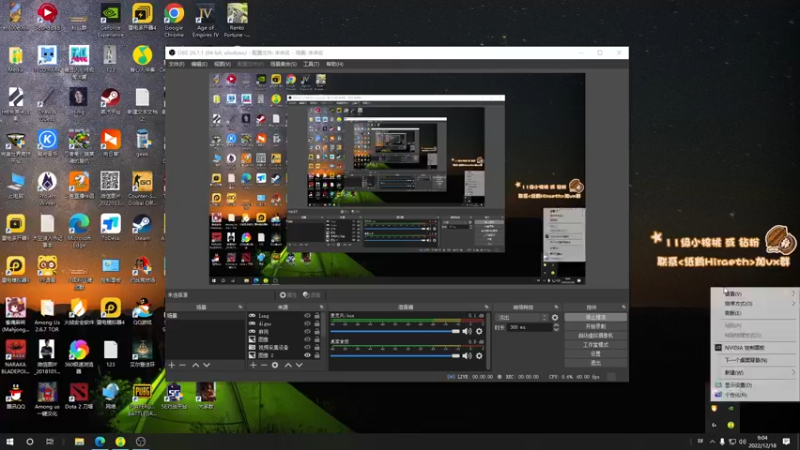800x450 pixels.
Task: Add a new source with the plus icon
Action: [253, 365]
